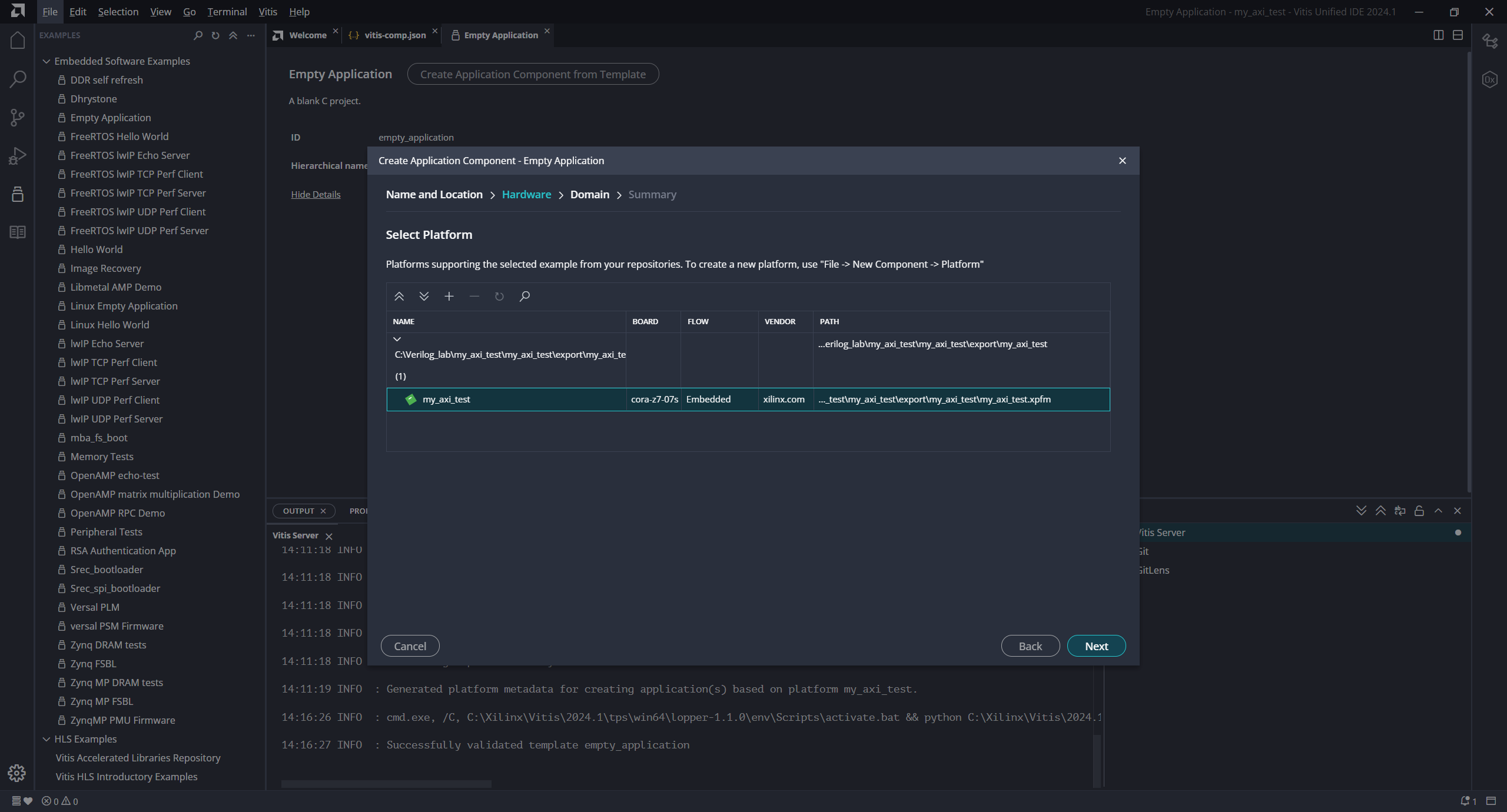Click collapse all double-chevron in platform table
Viewport: 1507px width, 812px height.
pyautogui.click(x=399, y=297)
